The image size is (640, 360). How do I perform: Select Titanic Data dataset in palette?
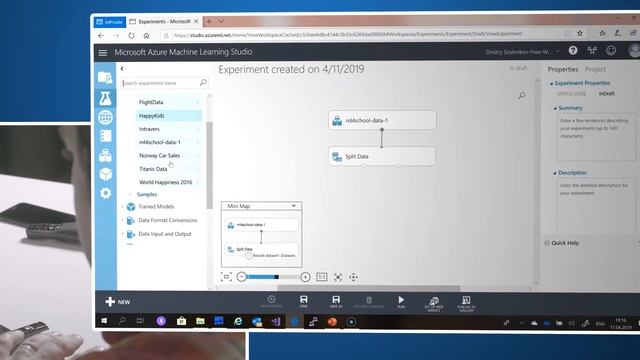168,169
